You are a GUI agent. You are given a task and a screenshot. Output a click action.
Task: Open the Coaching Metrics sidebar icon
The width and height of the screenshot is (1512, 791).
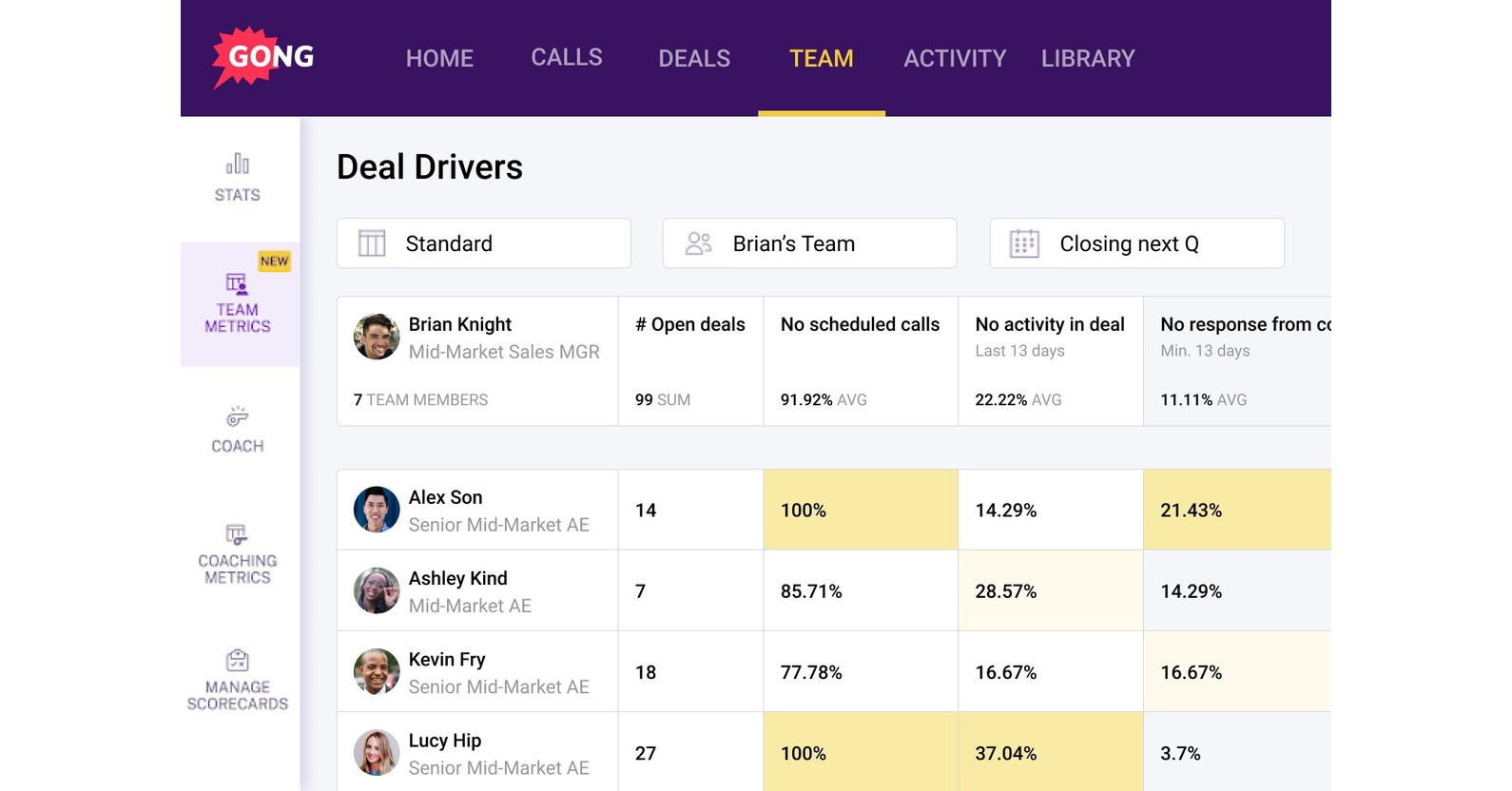(237, 534)
